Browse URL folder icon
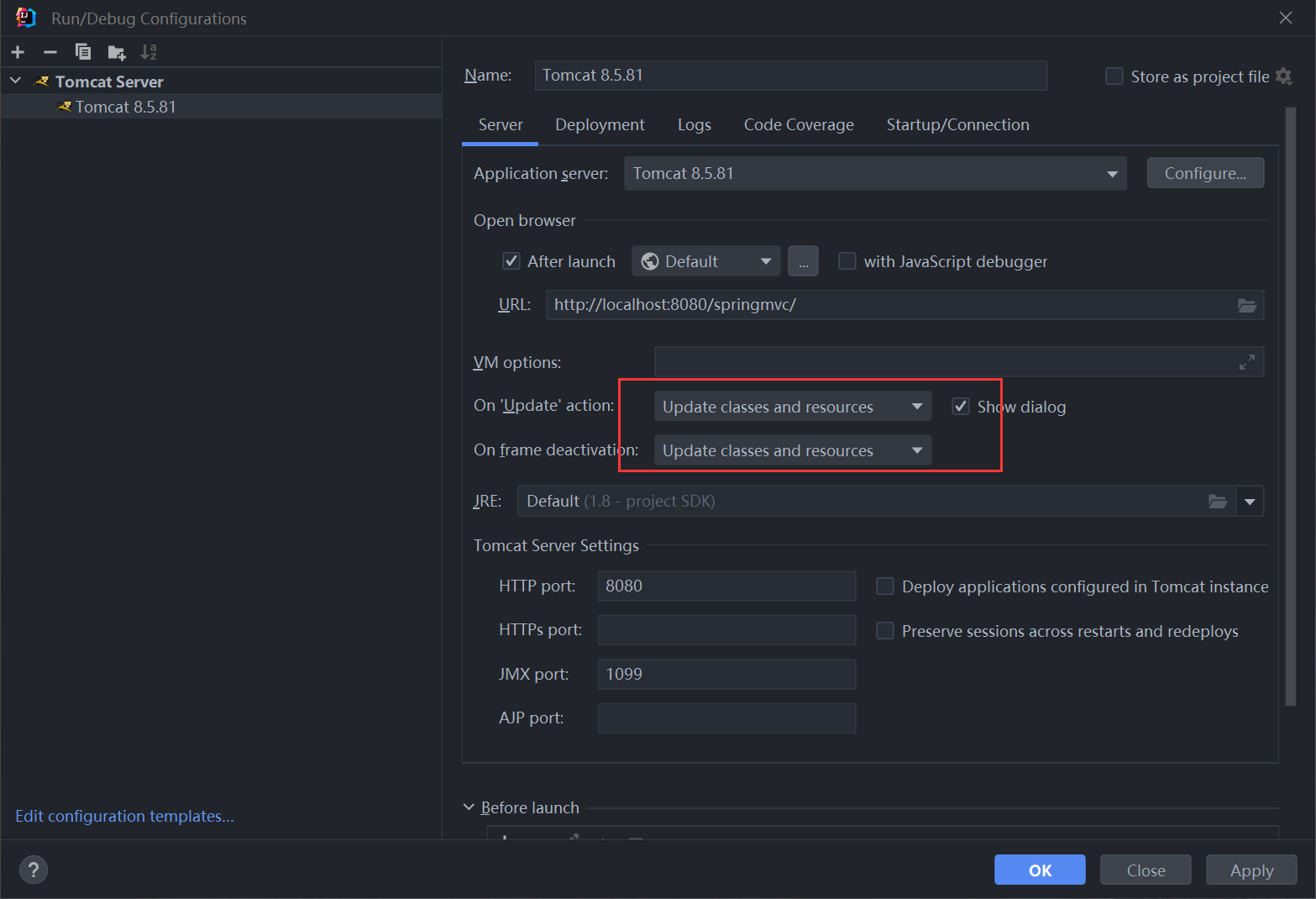The height and width of the screenshot is (899, 1316). click(x=1247, y=305)
